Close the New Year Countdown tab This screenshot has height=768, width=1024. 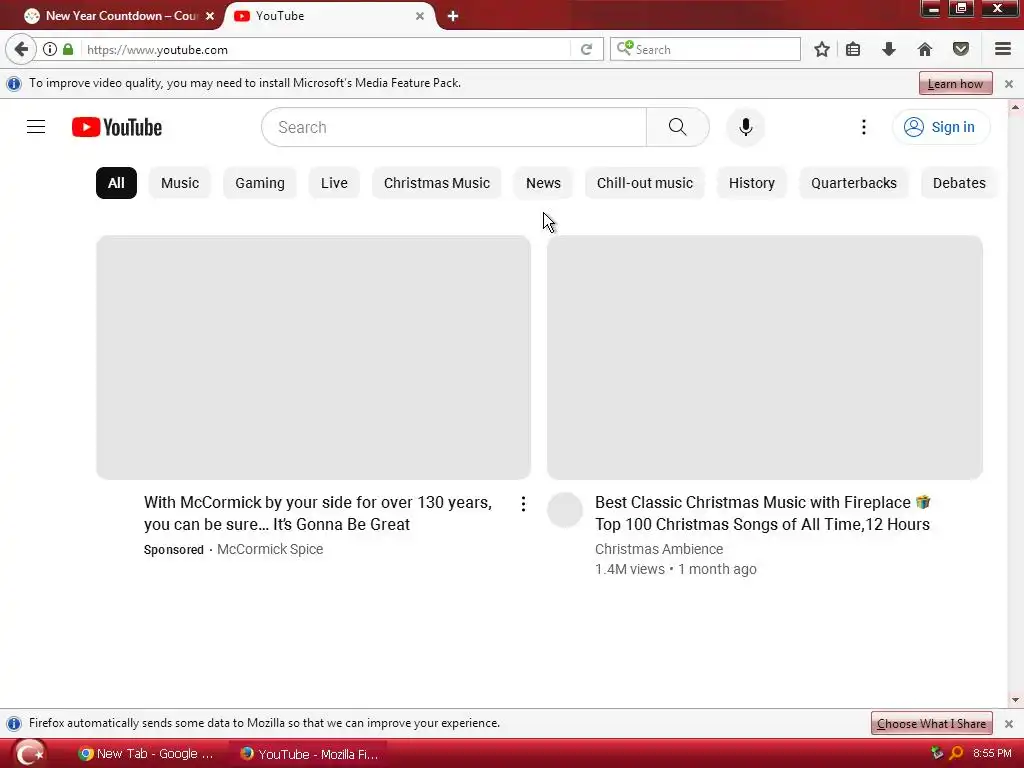tap(210, 16)
